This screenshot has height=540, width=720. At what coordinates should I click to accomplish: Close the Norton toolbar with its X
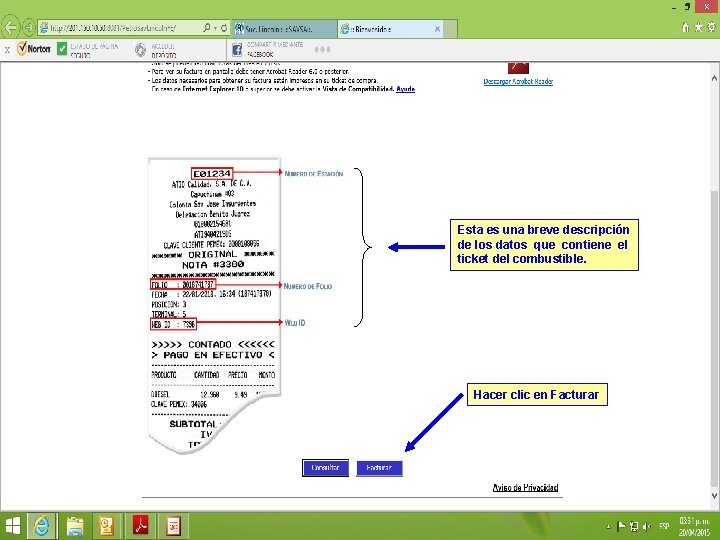[x=7, y=50]
